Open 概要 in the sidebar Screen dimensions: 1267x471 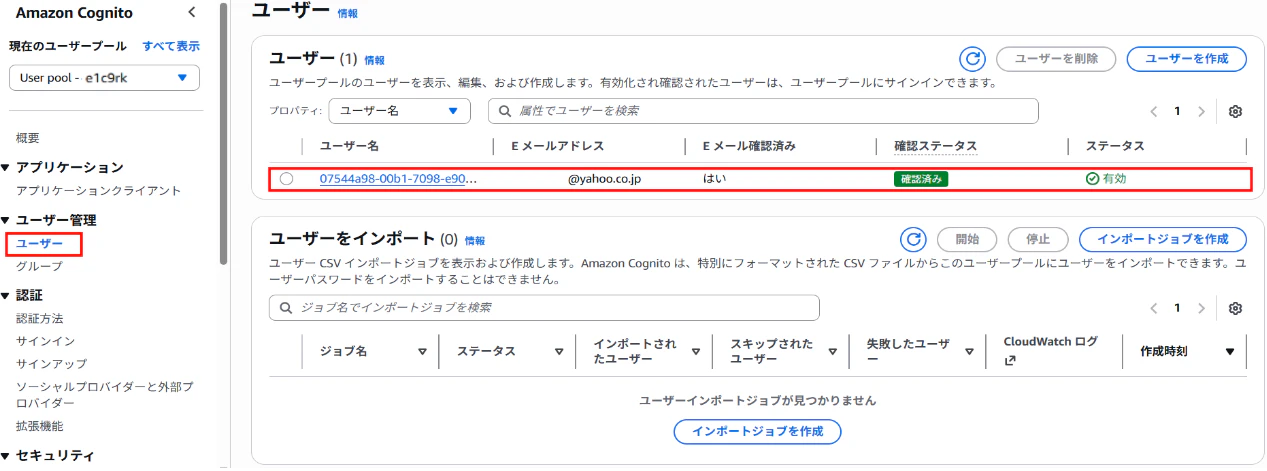pos(28,138)
